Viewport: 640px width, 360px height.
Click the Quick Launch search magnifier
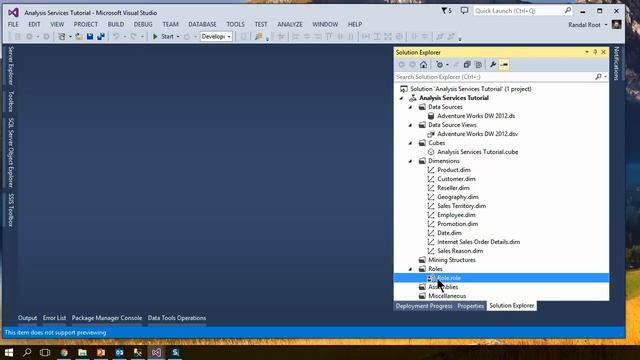tap(568, 11)
